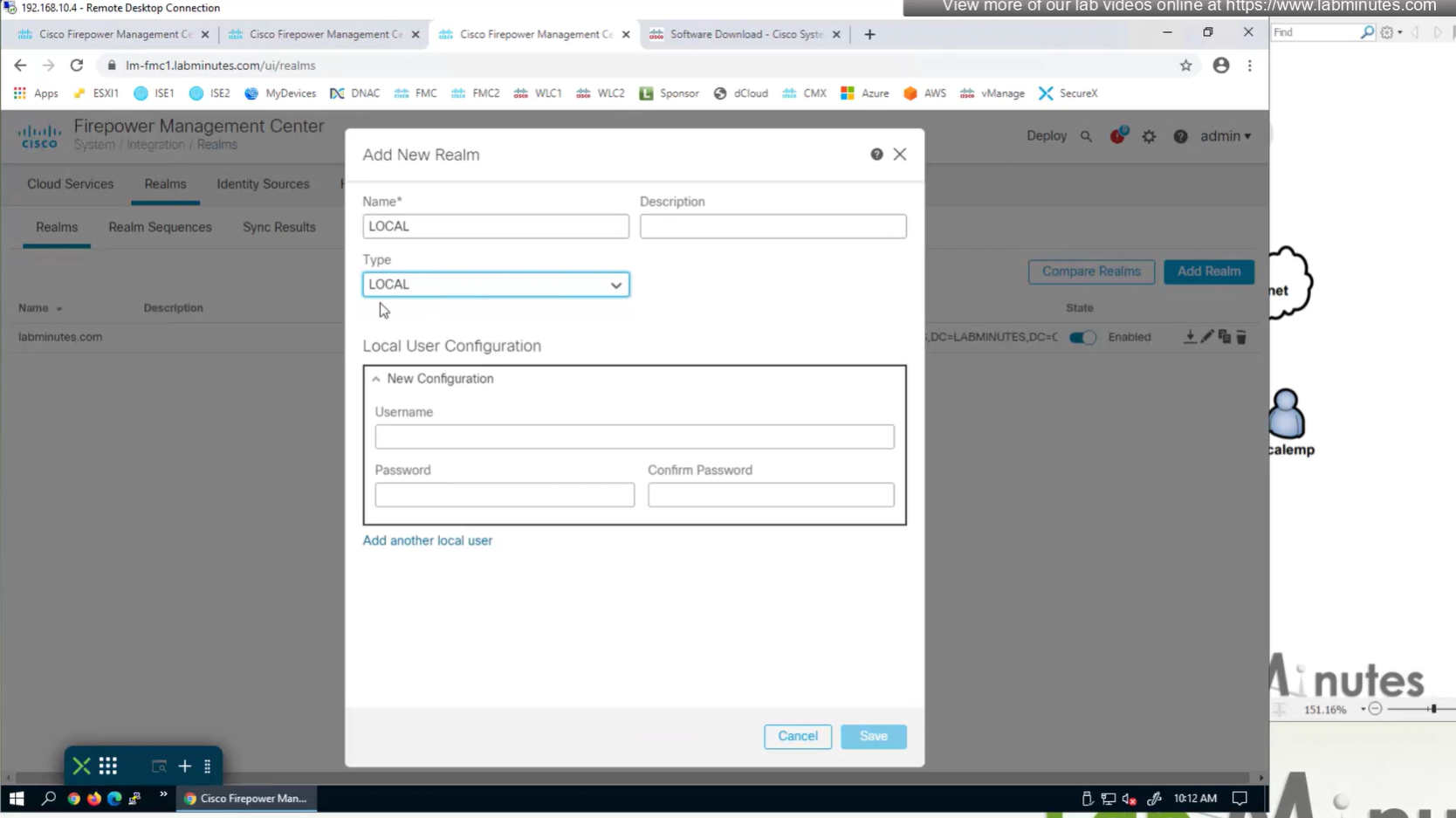This screenshot has width=1456, height=818.
Task: Click the trash delete icon for labminutes.com
Action: click(1241, 337)
